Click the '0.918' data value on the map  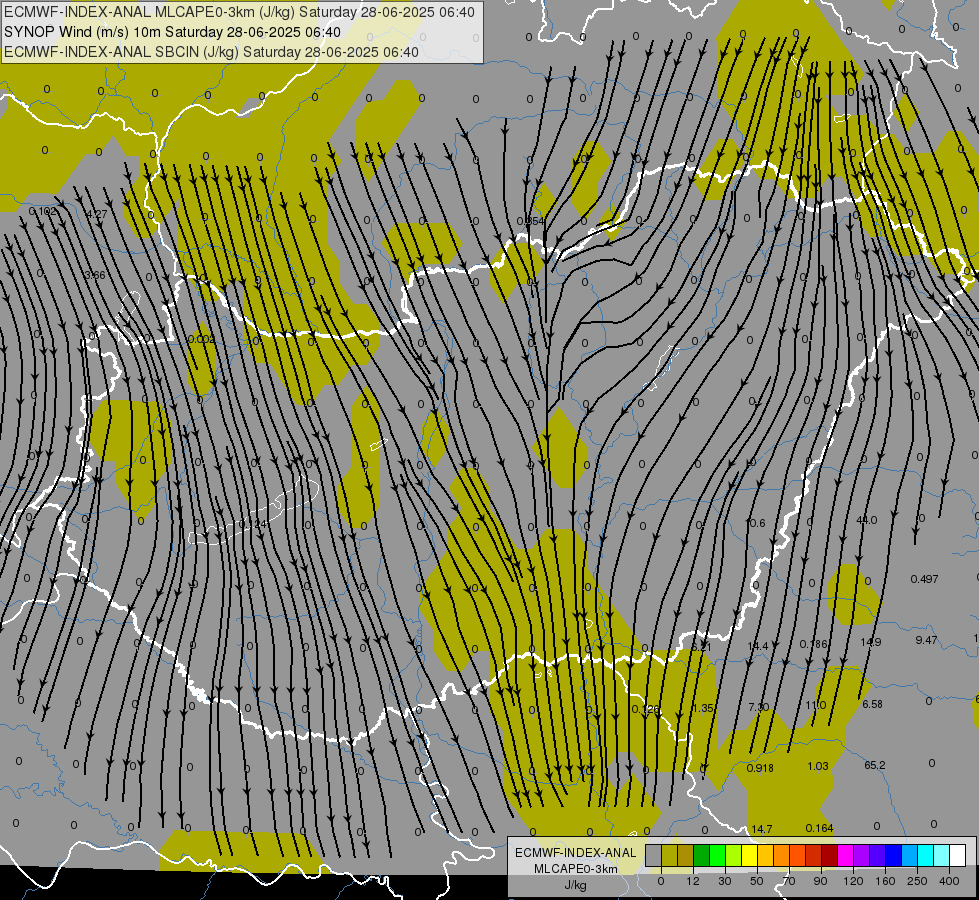point(760,768)
